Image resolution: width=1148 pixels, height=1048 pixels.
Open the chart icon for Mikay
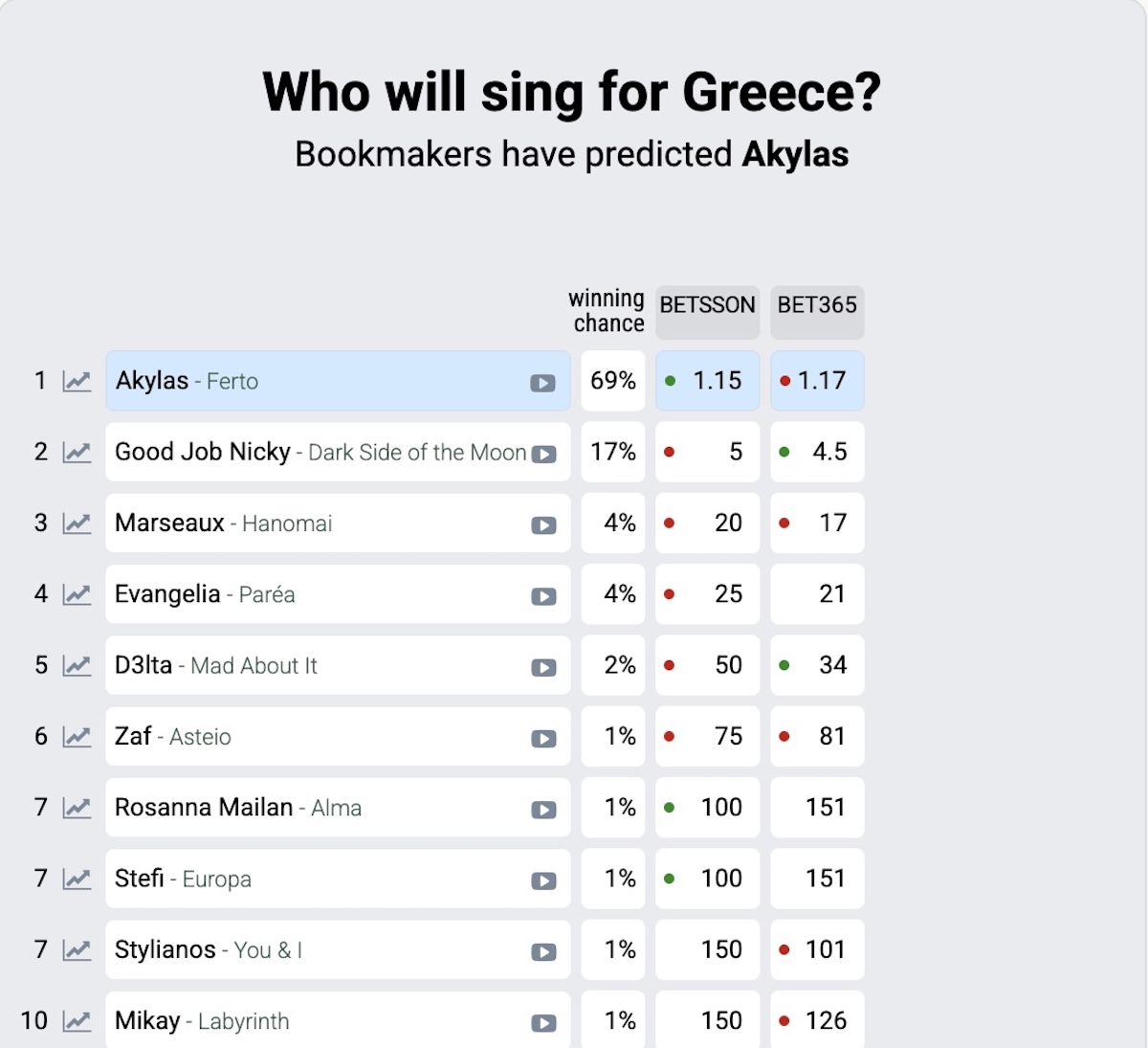tap(77, 1021)
